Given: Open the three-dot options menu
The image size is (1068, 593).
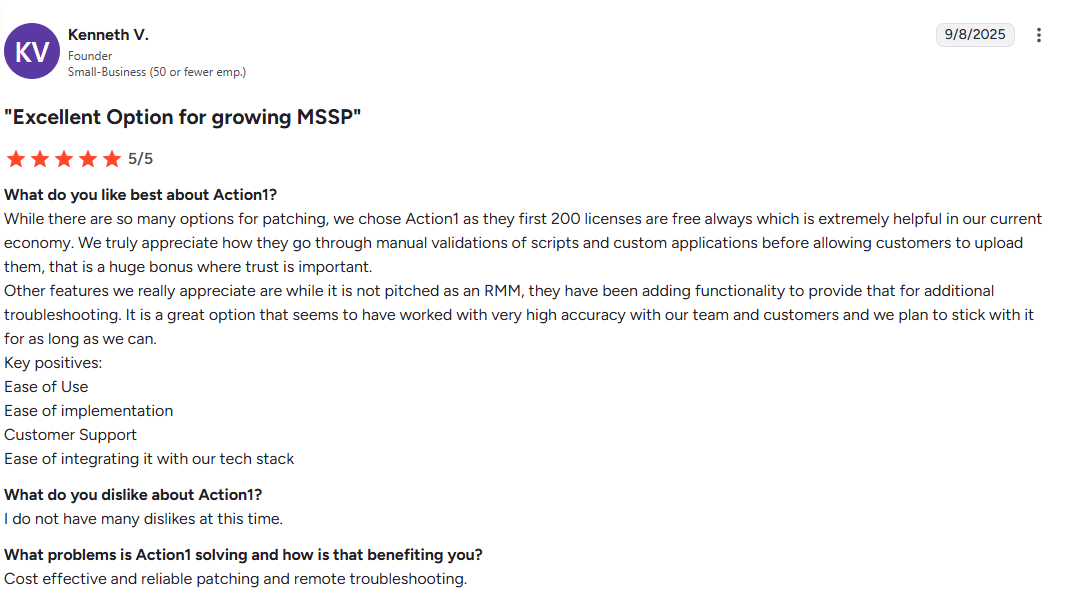Looking at the screenshot, I should point(1038,35).
